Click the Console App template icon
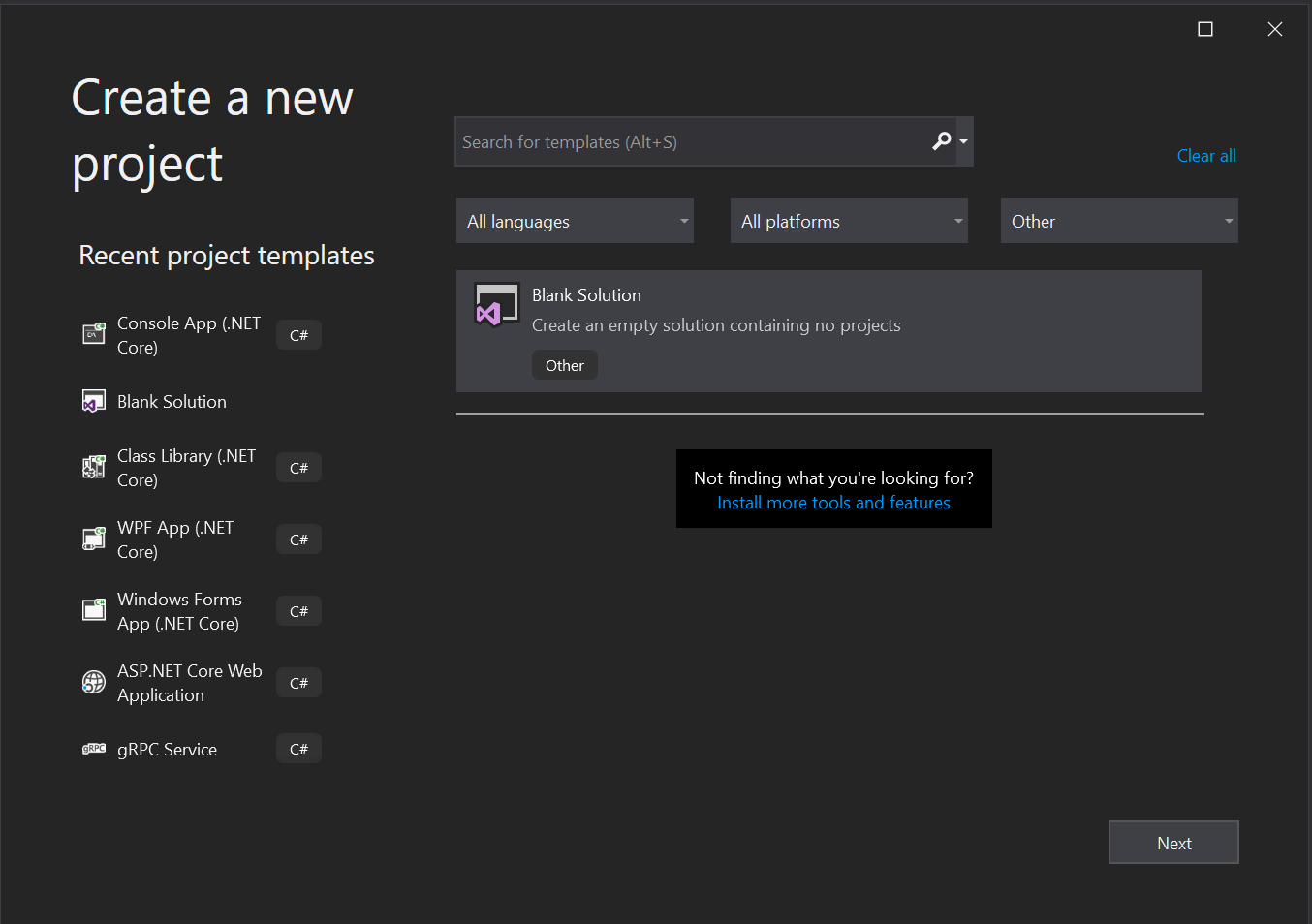This screenshot has width=1312, height=924. [x=94, y=335]
